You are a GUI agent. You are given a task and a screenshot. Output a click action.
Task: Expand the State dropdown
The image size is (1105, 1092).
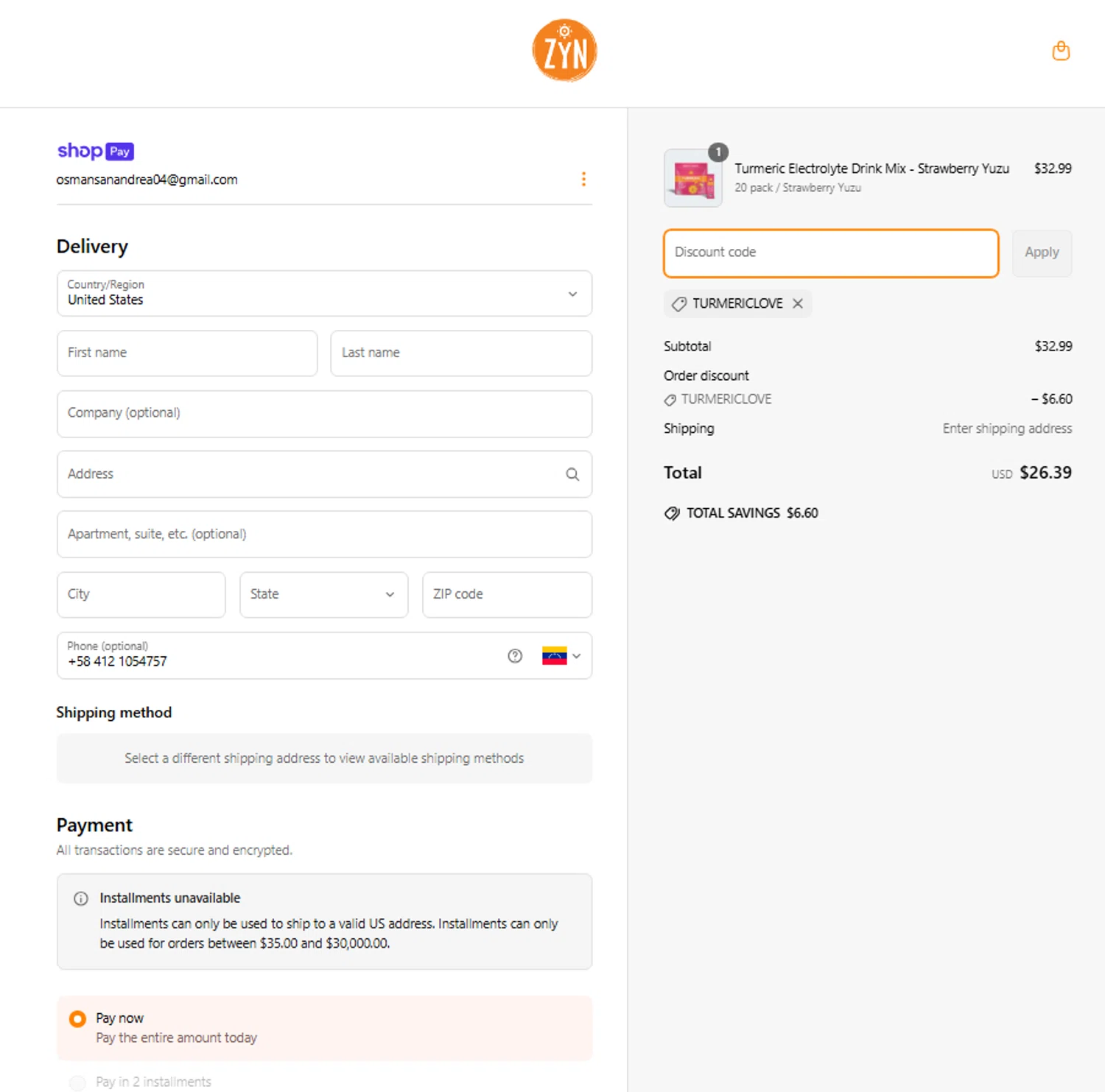click(324, 594)
